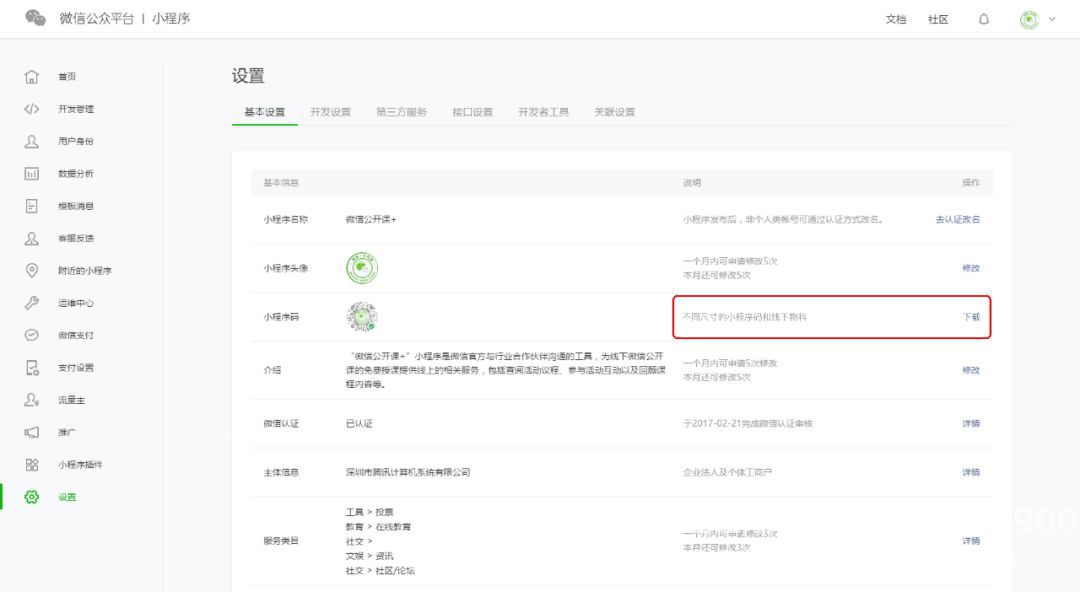Open the 第三方服务 tab
The image size is (1080, 592).
click(402, 112)
